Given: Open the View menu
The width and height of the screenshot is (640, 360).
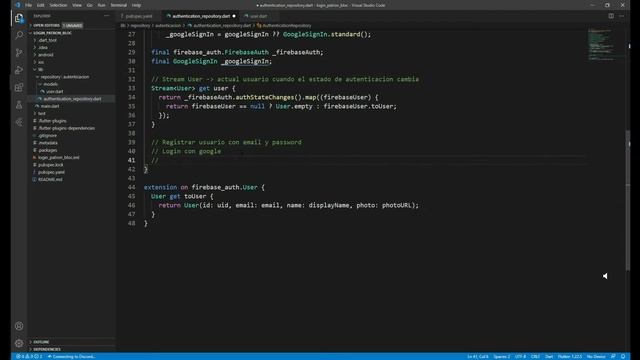Looking at the screenshot, I should pos(77,5).
